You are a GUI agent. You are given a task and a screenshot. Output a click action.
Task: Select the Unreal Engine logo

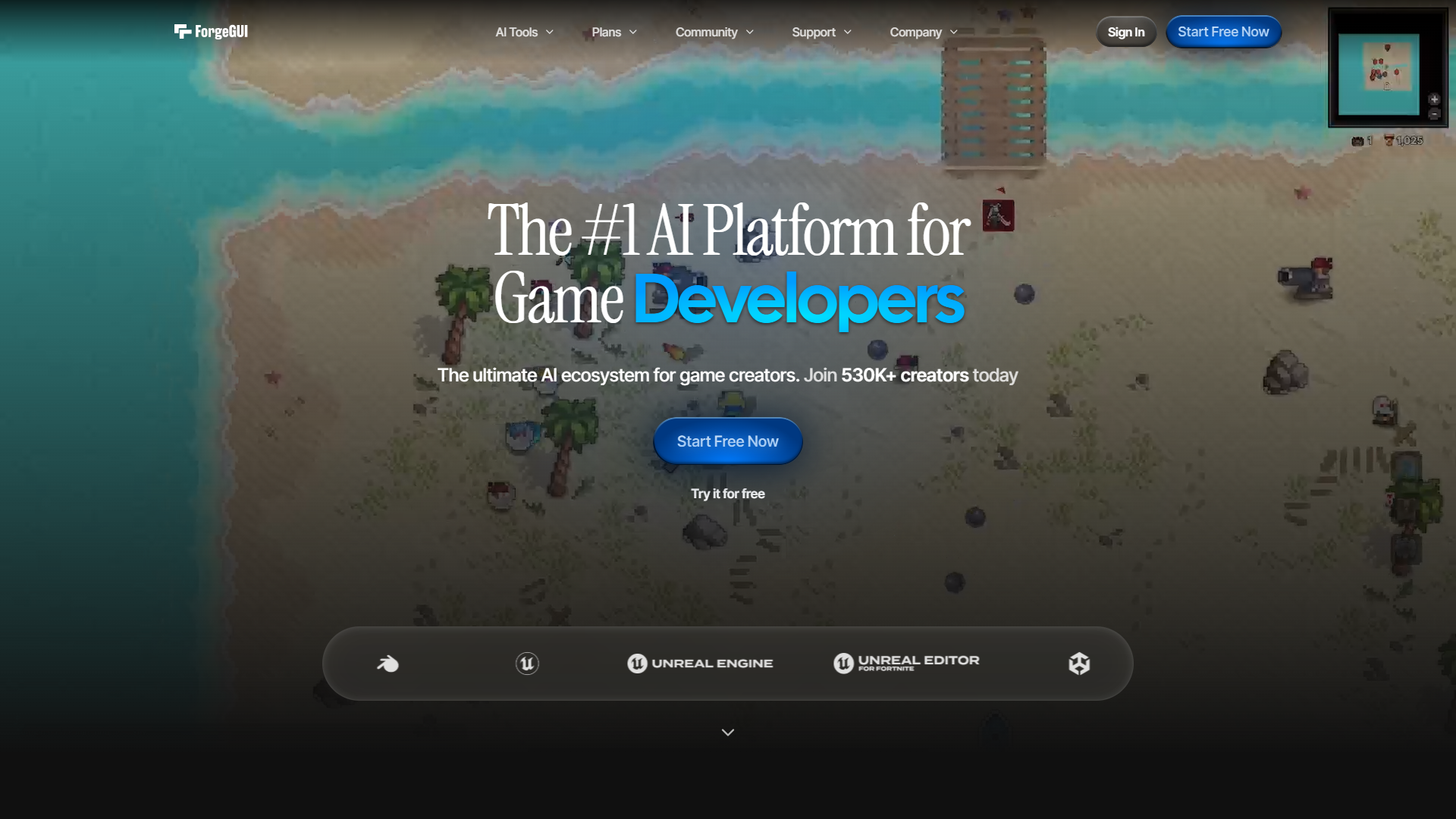[x=700, y=664]
